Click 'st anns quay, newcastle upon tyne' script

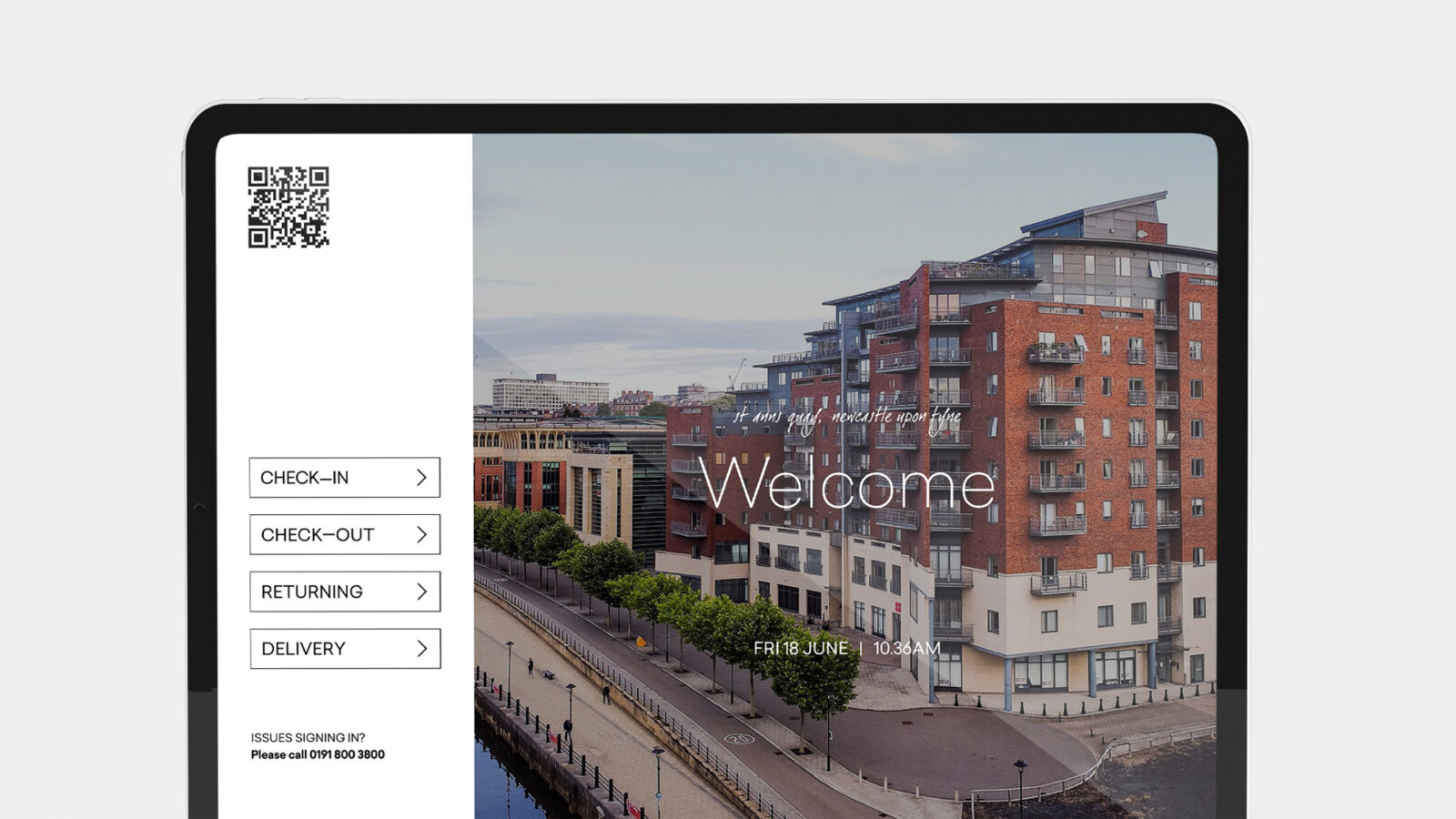(847, 419)
